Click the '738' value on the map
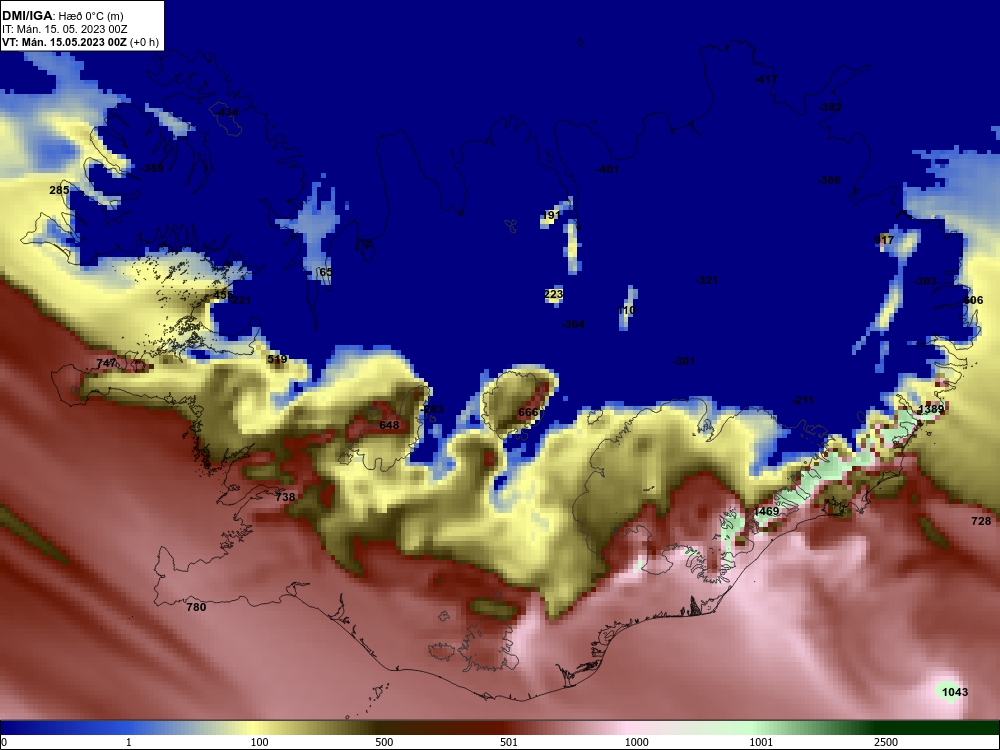Viewport: 1000px width, 750px height. tap(286, 497)
